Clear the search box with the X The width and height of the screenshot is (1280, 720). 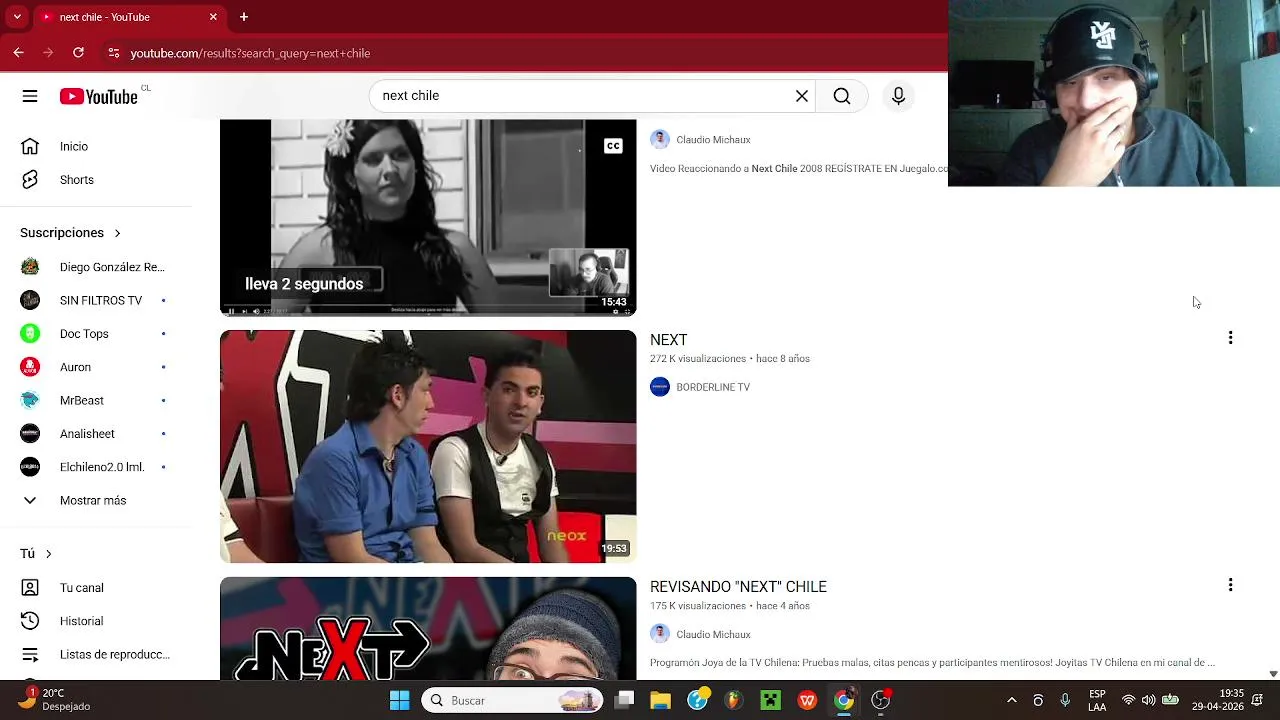pyautogui.click(x=801, y=96)
